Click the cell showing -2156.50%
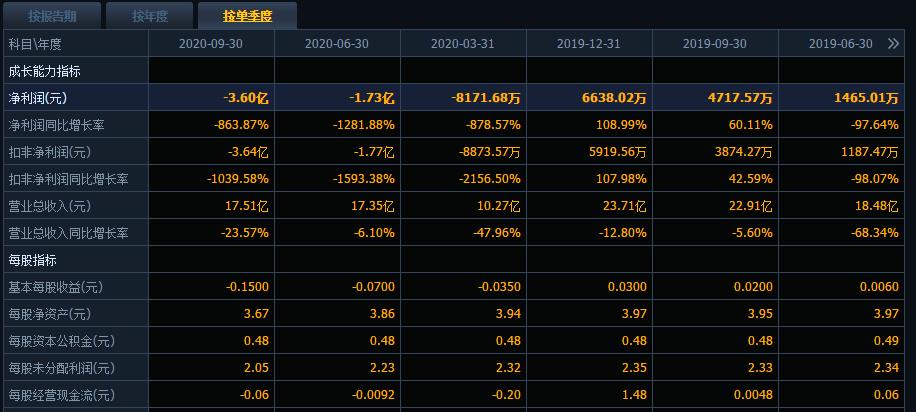 (490, 179)
